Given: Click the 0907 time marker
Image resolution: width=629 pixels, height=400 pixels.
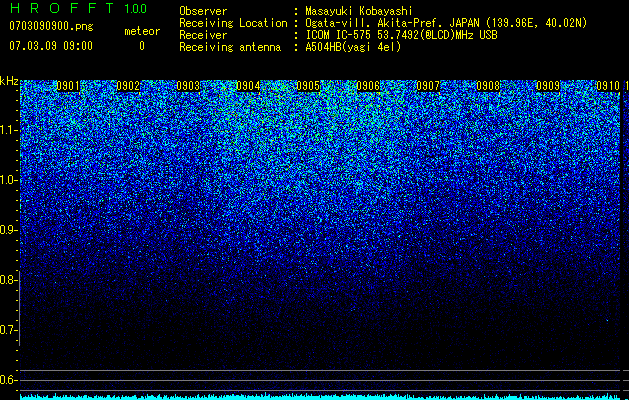Looking at the screenshot, I should coord(428,86).
